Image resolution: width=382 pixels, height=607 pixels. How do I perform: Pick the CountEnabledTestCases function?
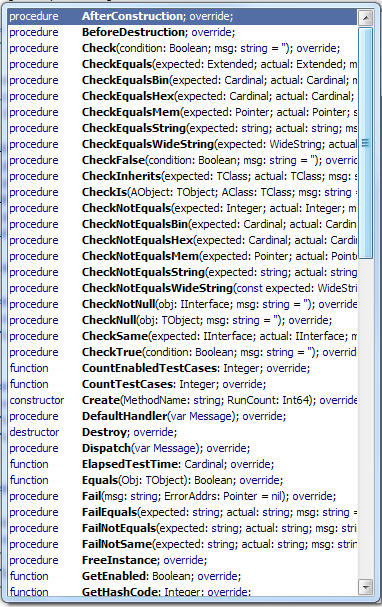click(x=182, y=368)
